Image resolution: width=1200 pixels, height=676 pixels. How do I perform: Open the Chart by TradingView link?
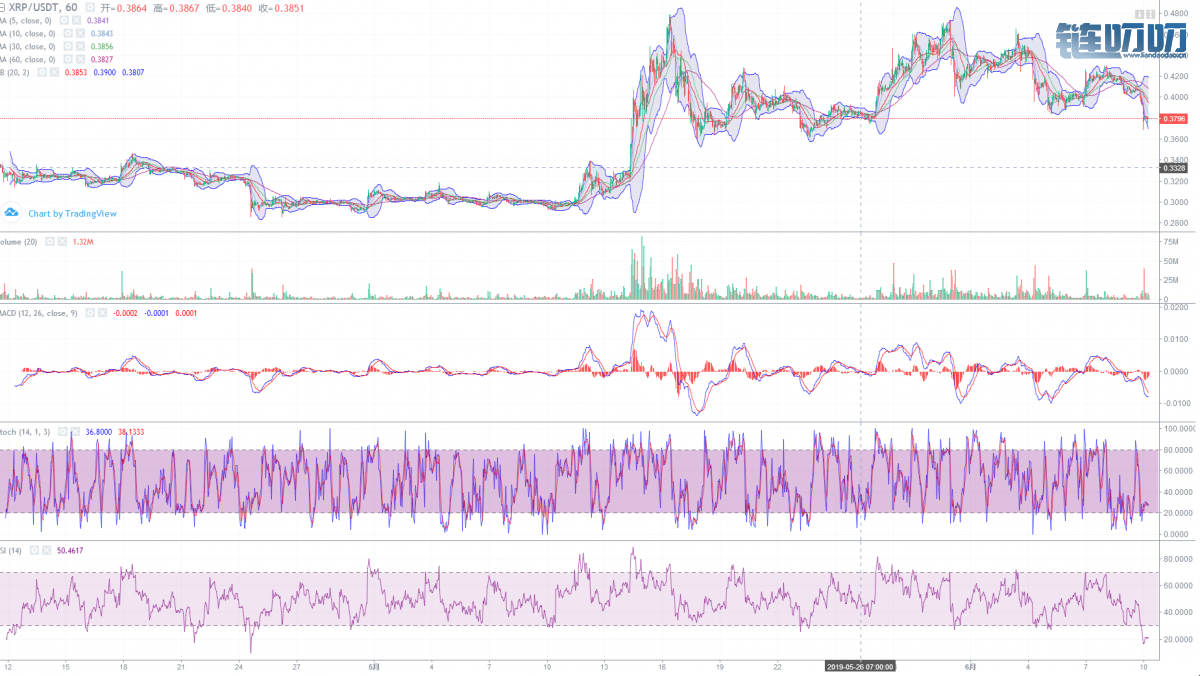[72, 213]
